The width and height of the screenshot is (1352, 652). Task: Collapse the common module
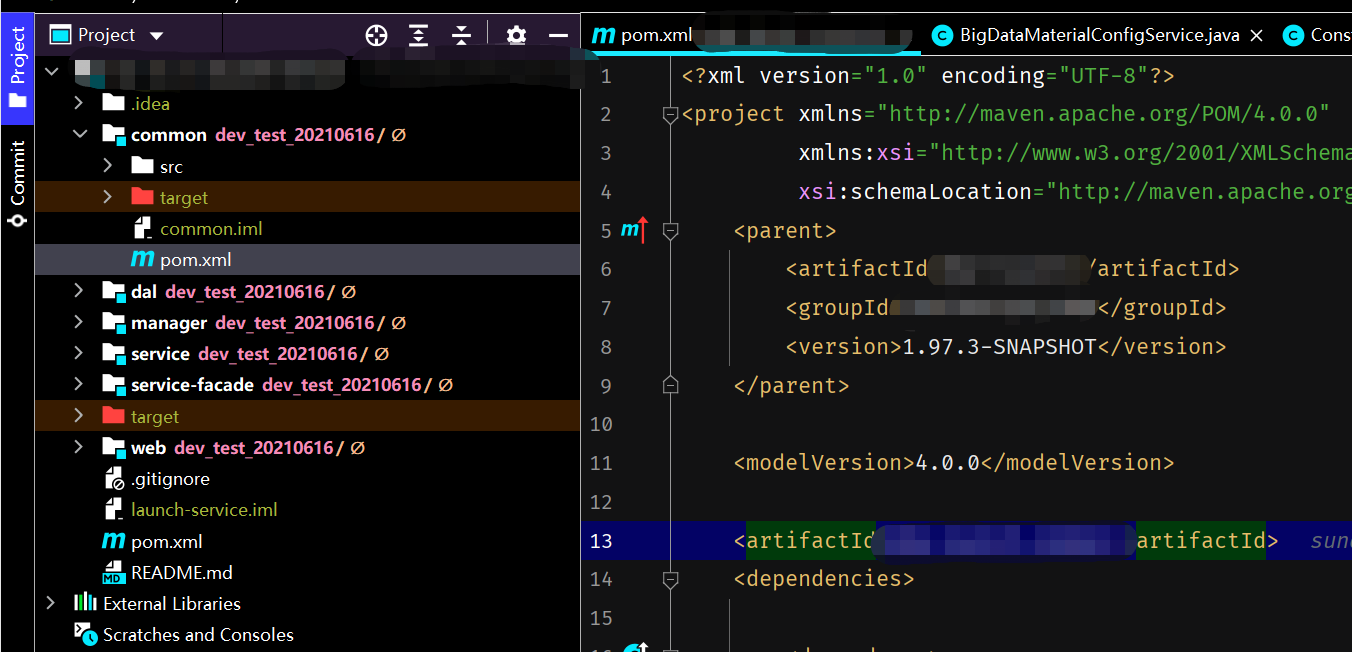click(x=79, y=134)
